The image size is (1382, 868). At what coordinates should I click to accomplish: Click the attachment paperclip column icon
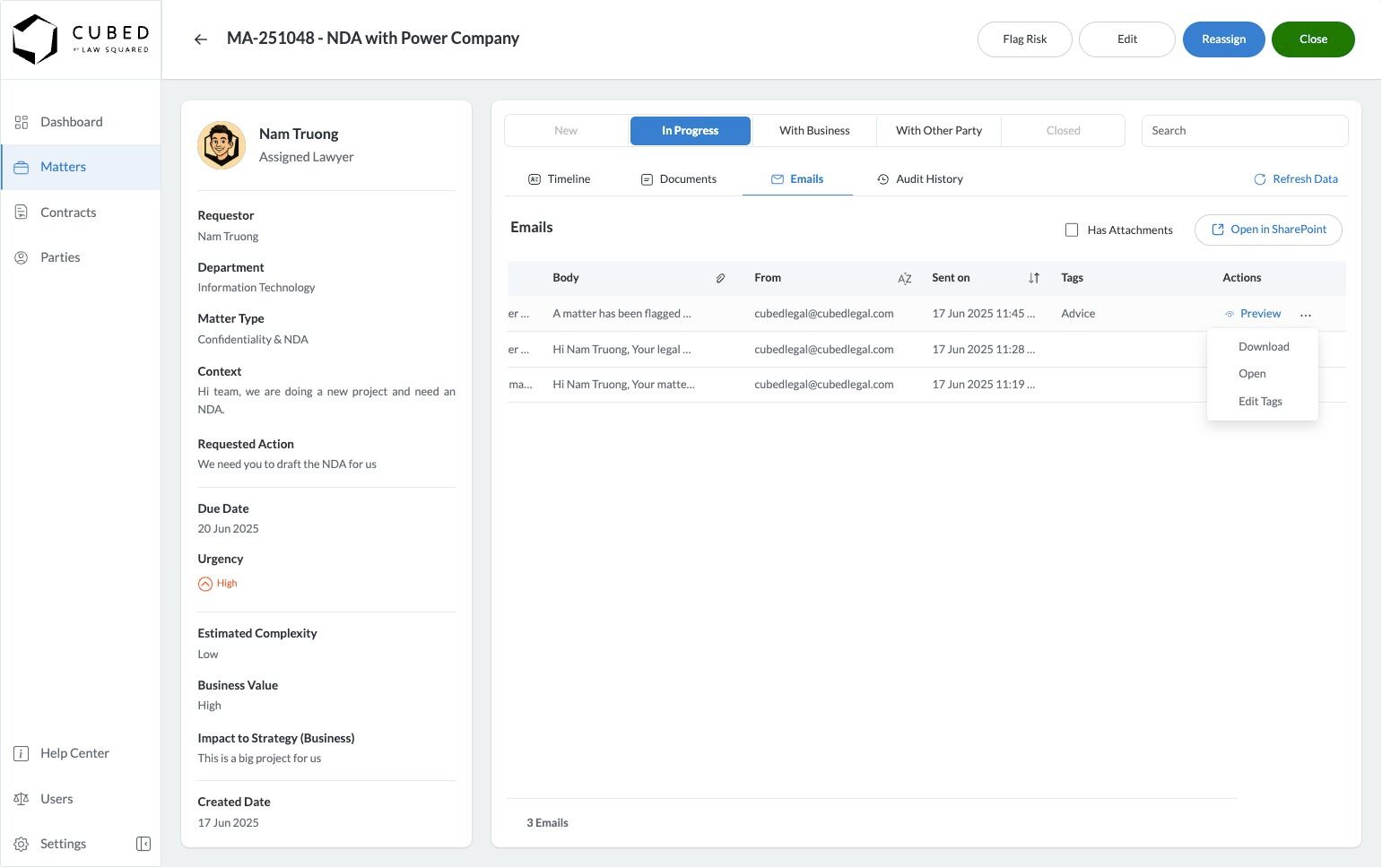pyautogui.click(x=720, y=279)
